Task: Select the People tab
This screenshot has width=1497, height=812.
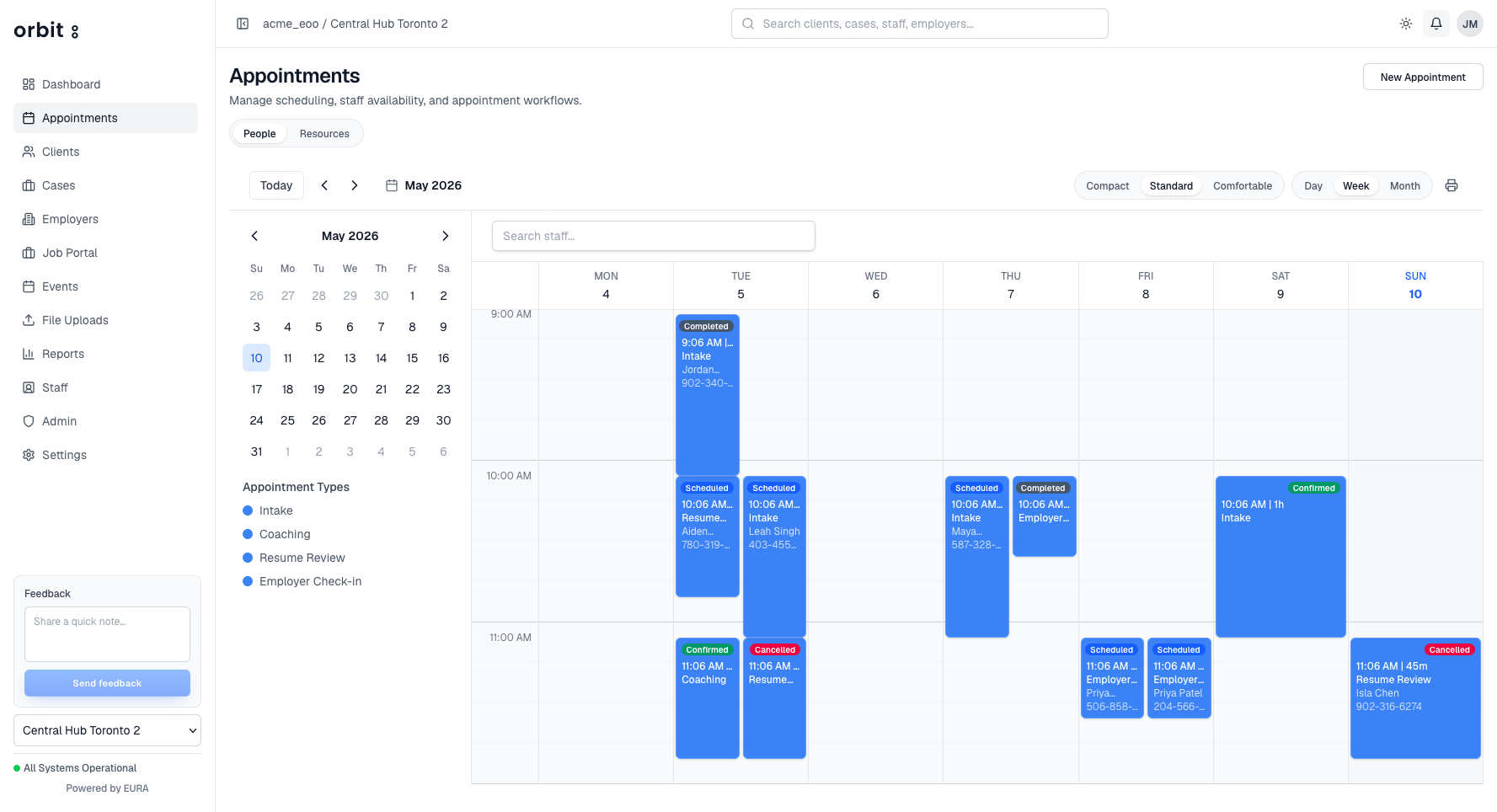Action: pos(259,133)
